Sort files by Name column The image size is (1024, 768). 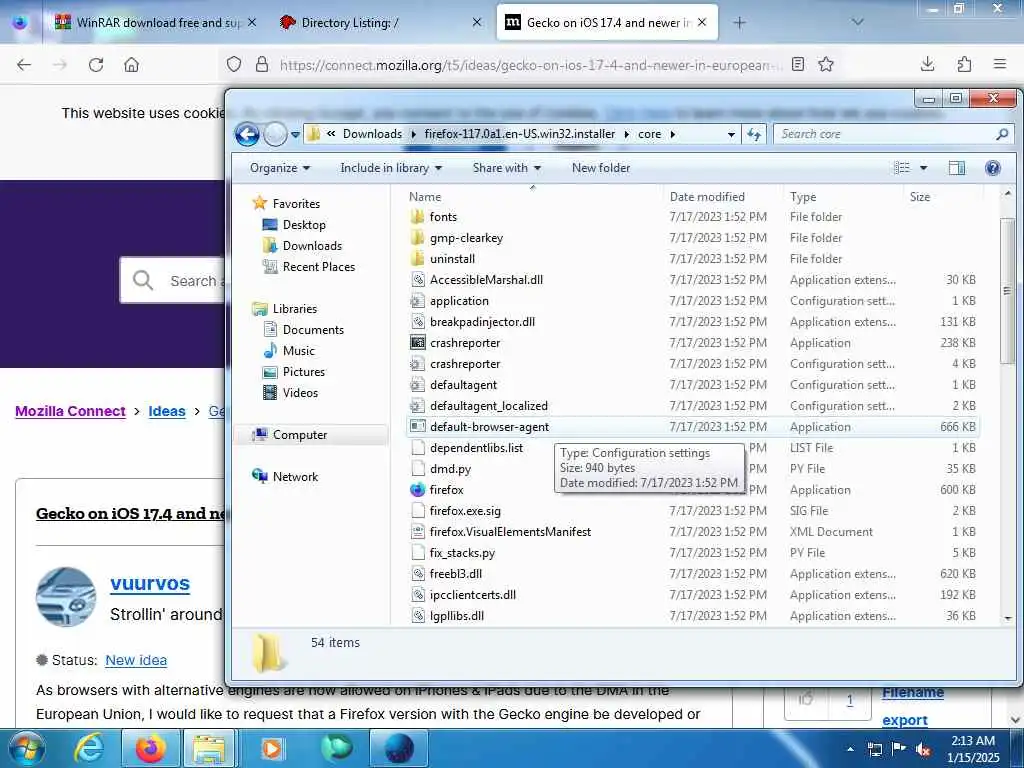[424, 197]
